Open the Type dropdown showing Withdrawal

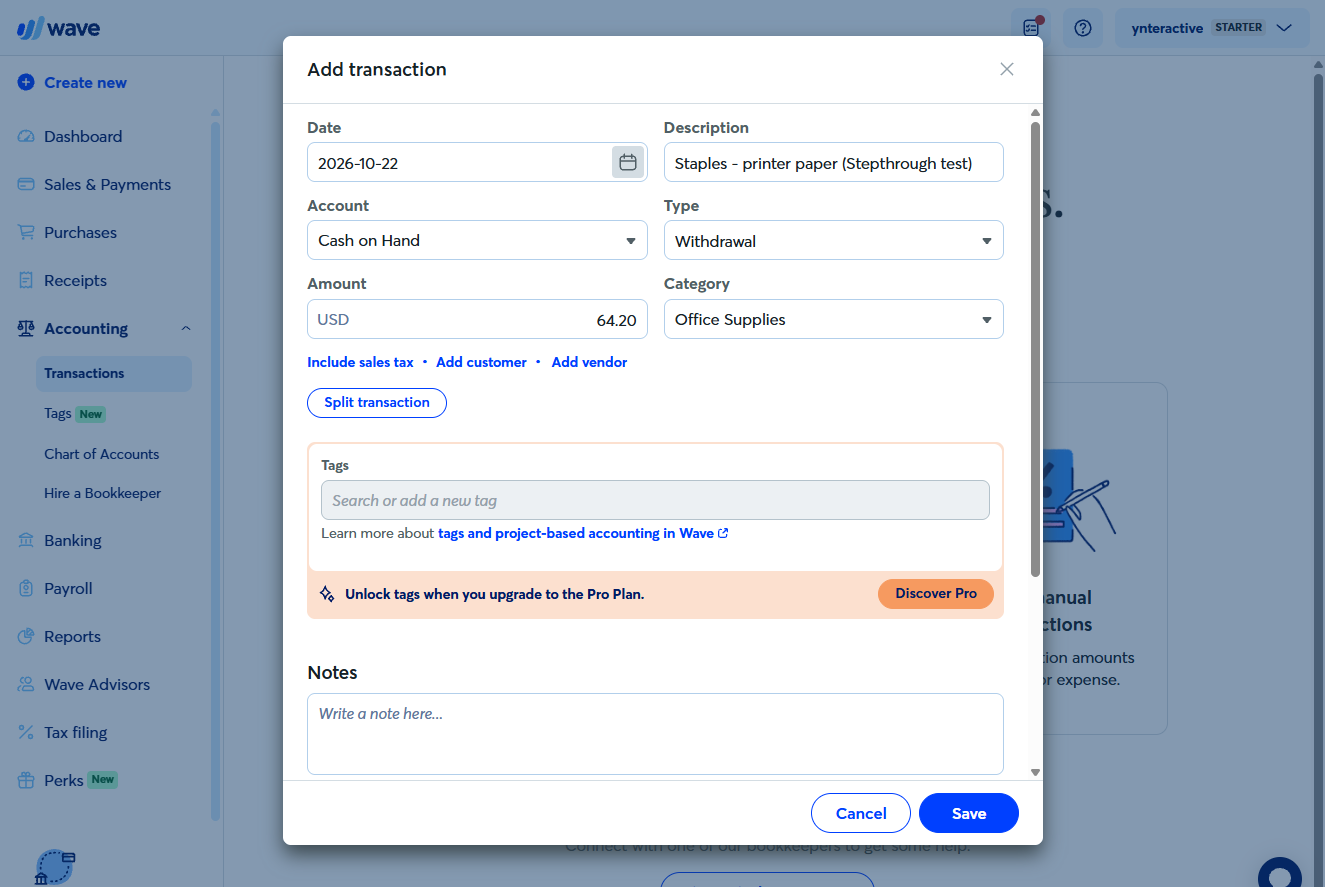point(833,240)
